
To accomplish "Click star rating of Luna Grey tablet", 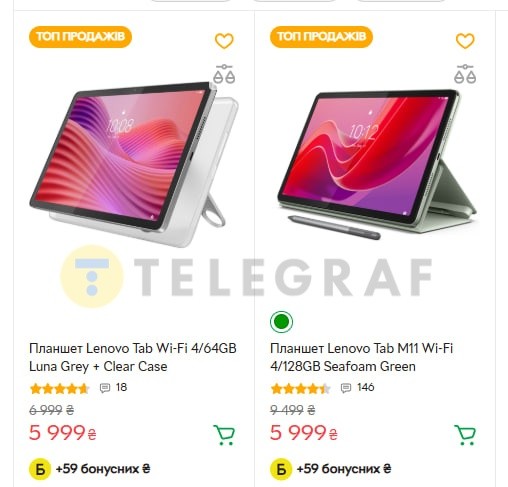I will [x=59, y=388].
